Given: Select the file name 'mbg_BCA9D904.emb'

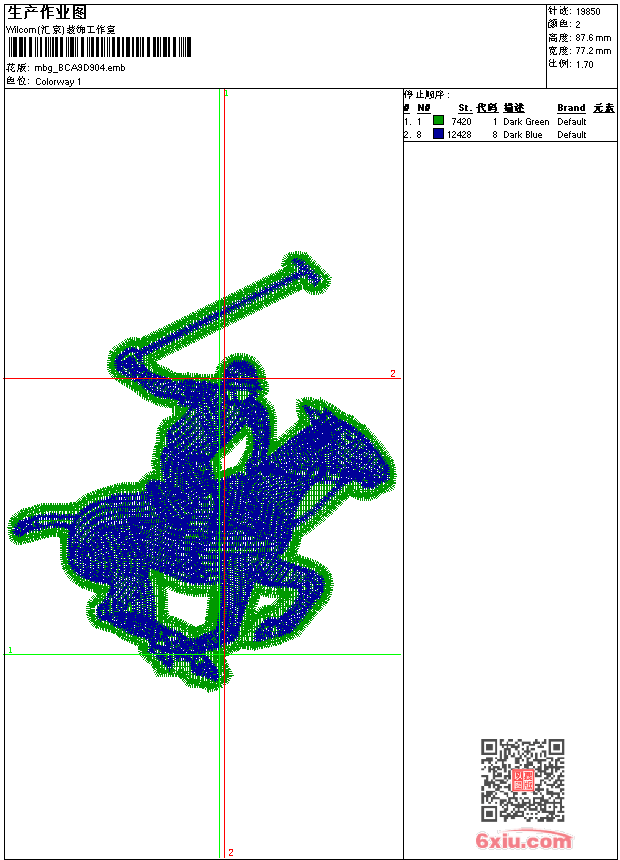Looking at the screenshot, I should tap(80, 68).
